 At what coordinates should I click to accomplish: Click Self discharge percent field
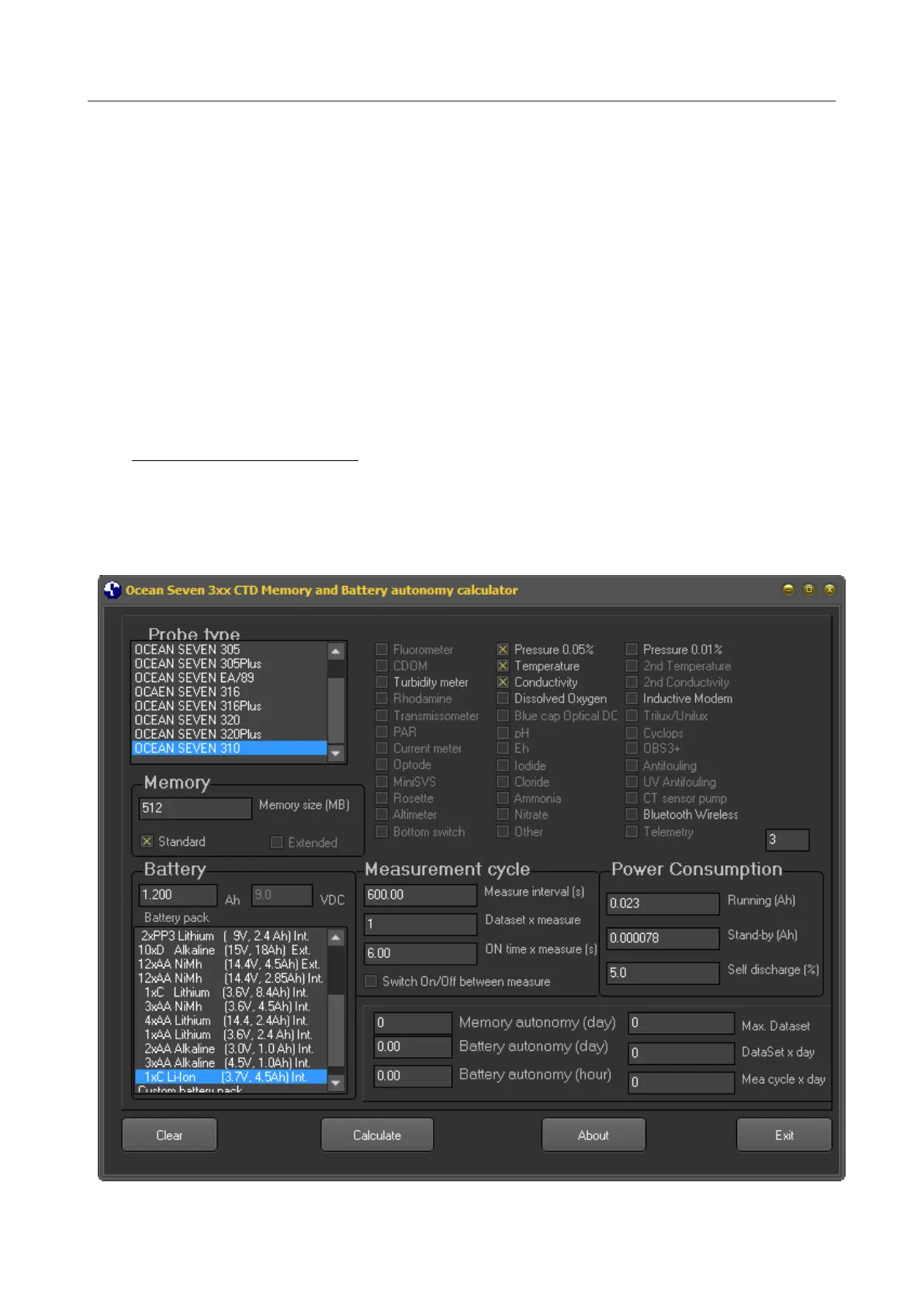(x=663, y=972)
